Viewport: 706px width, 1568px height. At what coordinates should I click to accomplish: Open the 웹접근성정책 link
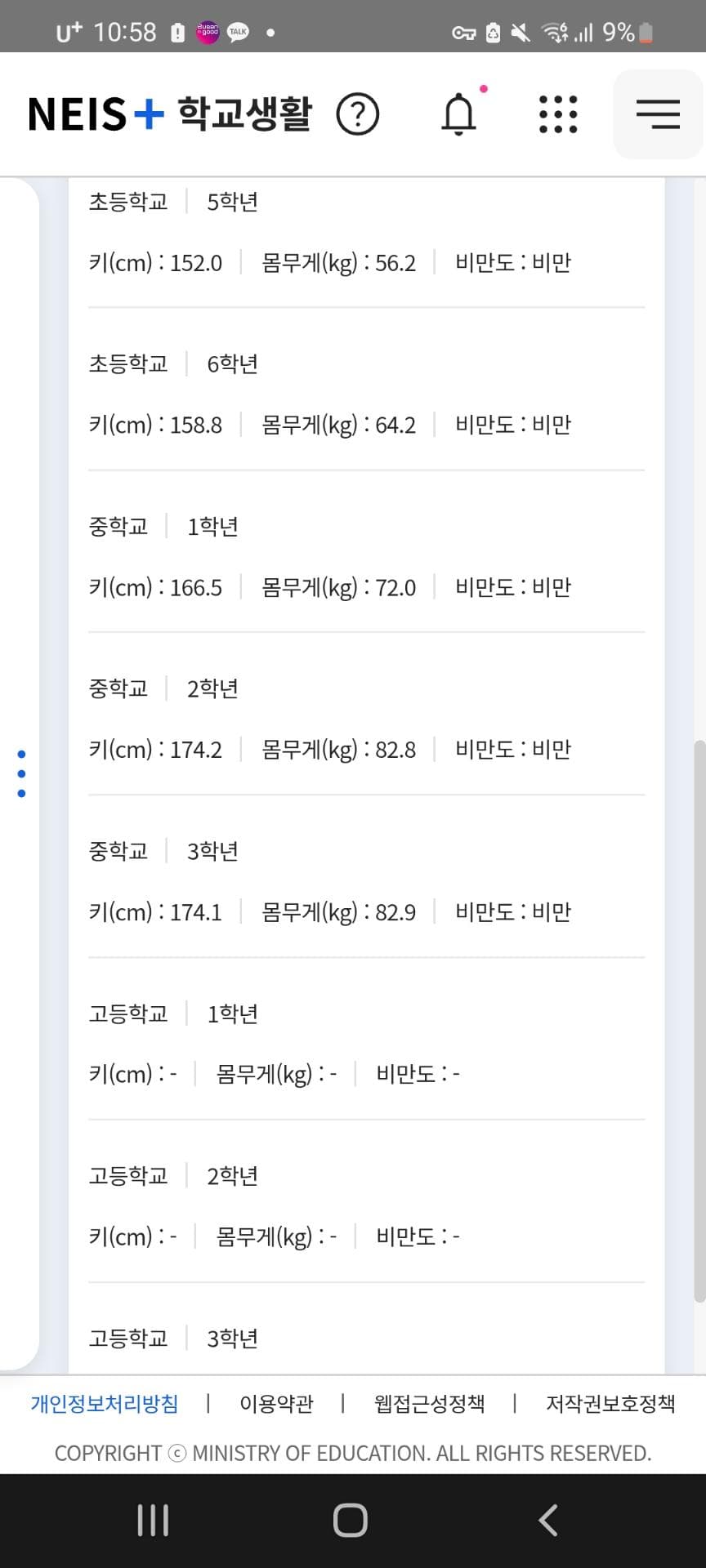pyautogui.click(x=429, y=1404)
